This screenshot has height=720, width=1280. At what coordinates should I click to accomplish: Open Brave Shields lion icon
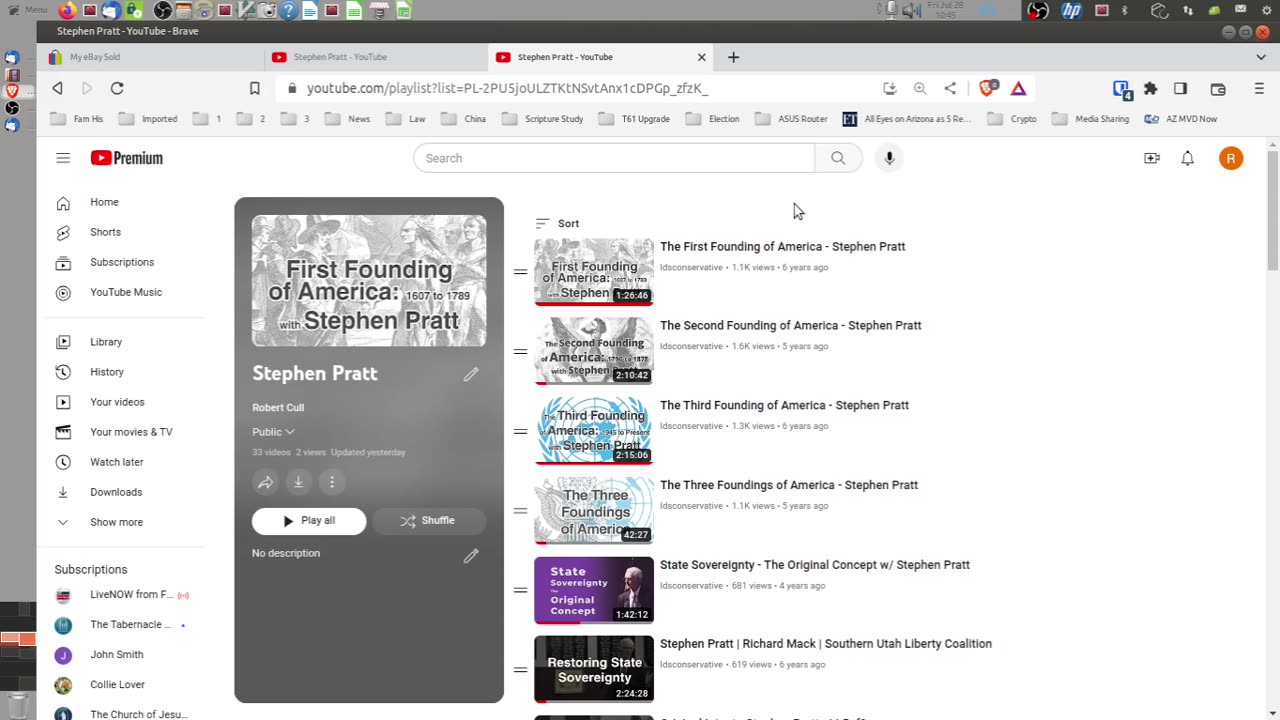987,88
